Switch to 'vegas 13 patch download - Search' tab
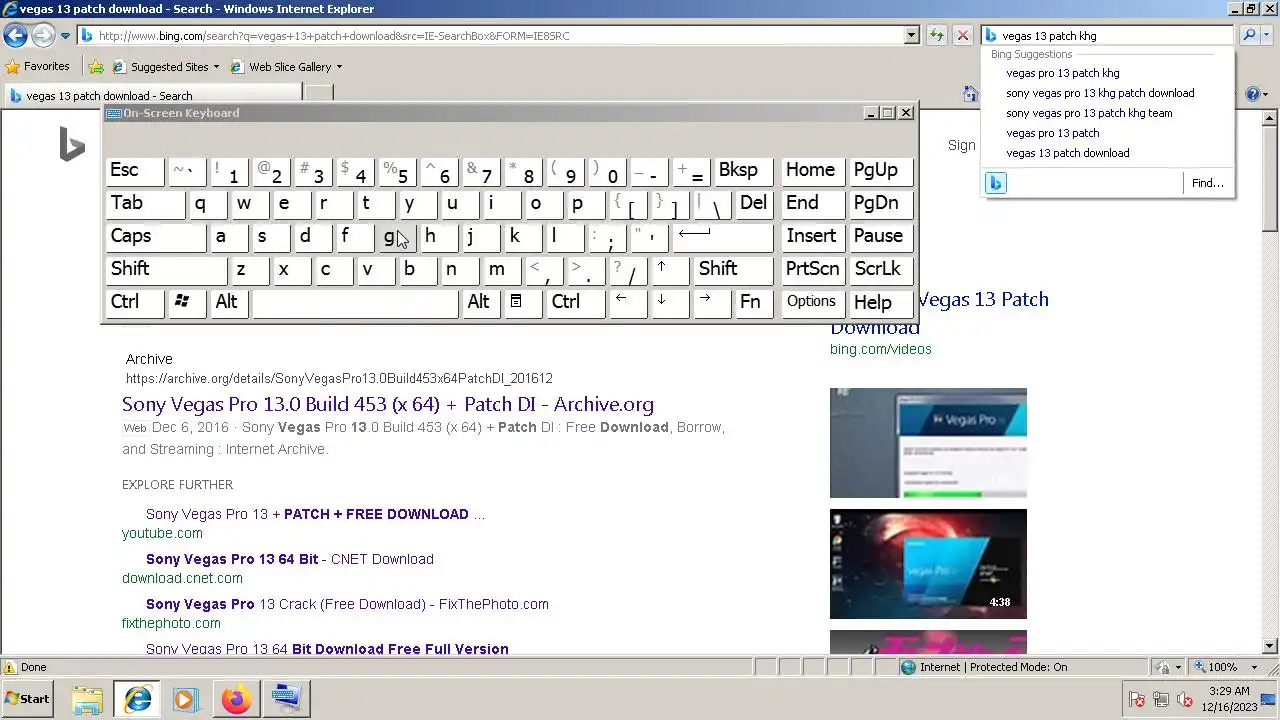This screenshot has height=720, width=1280. [x=152, y=96]
